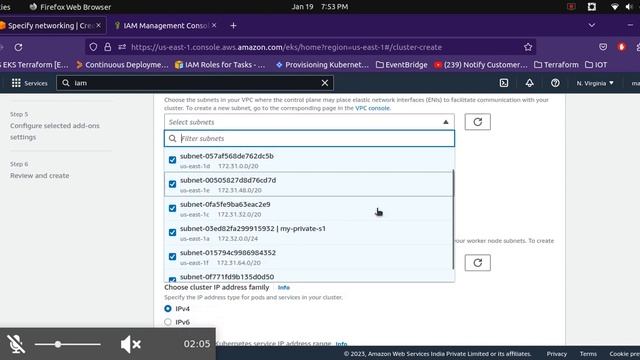The height and width of the screenshot is (360, 640).
Task: Switch to Specify networking tab
Action: [x=51, y=26]
